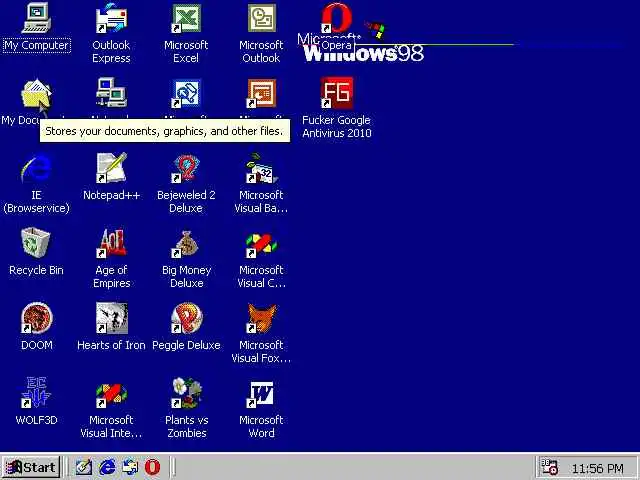Screen dimensions: 640x480
Task: Click the Hearts of Iron shortcut
Action: click(111, 318)
